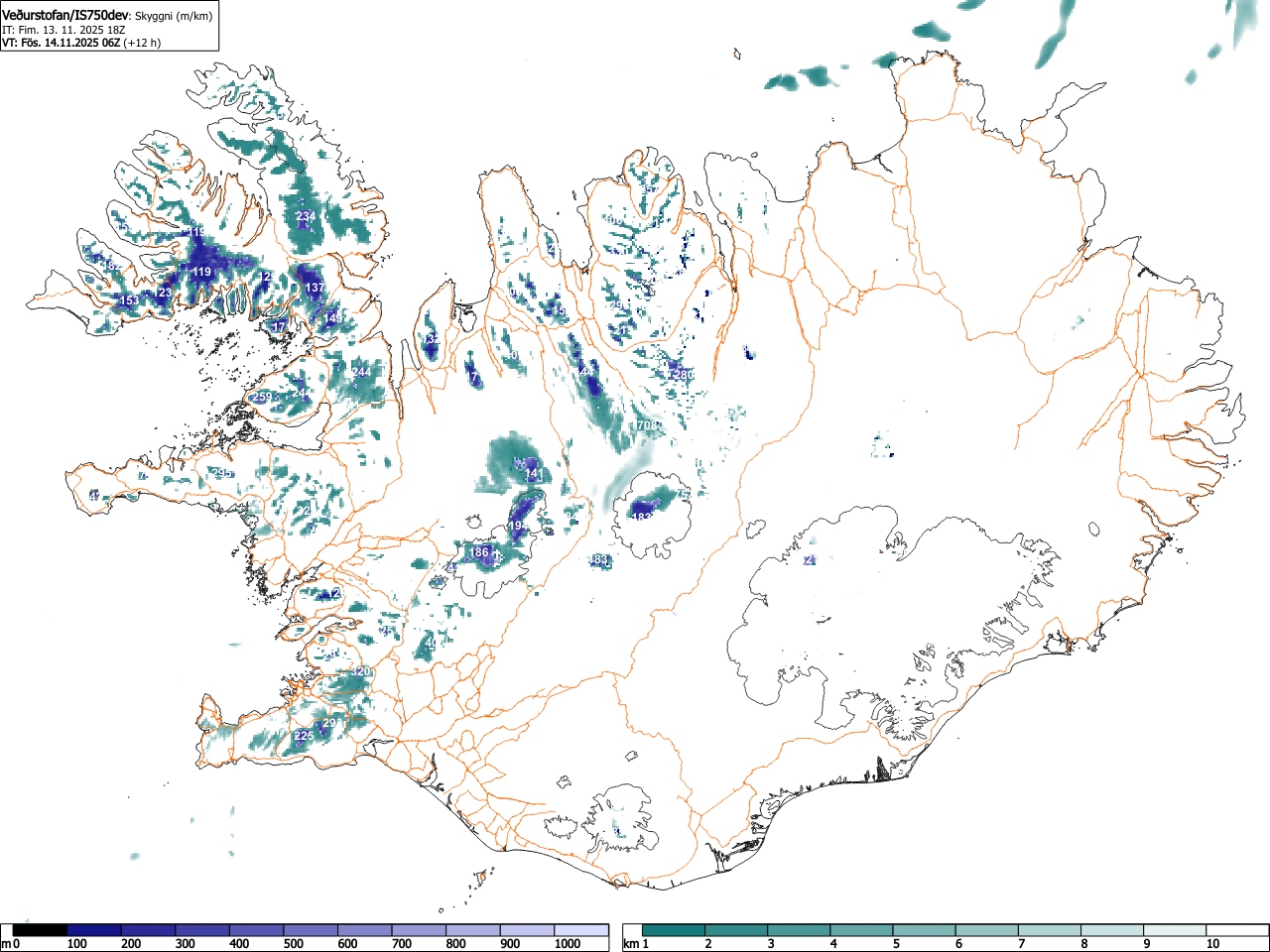The image size is (1270, 952).
Task: Click the 186 visibility value on the map
Action: (479, 552)
